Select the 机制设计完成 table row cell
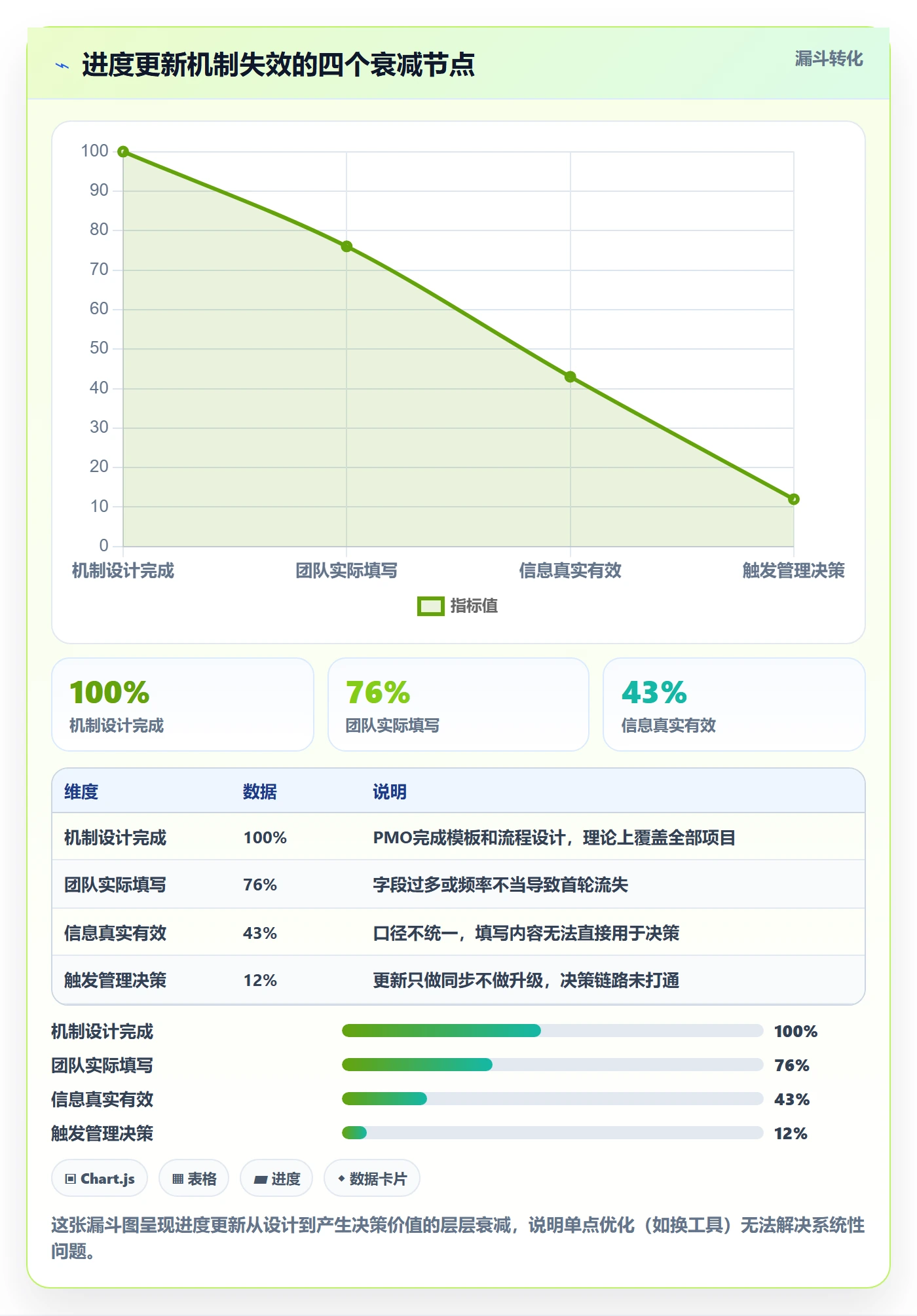The image size is (917, 1316). (115, 838)
